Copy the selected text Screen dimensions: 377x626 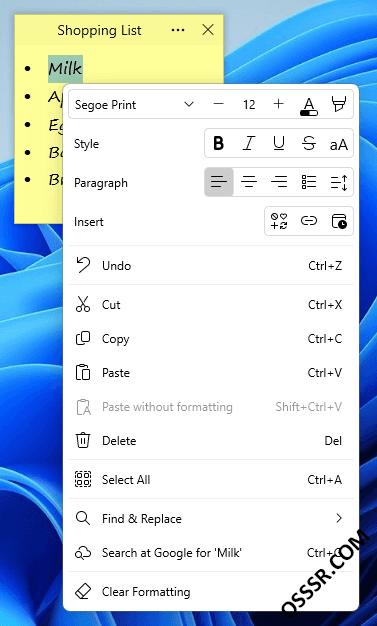coord(211,339)
